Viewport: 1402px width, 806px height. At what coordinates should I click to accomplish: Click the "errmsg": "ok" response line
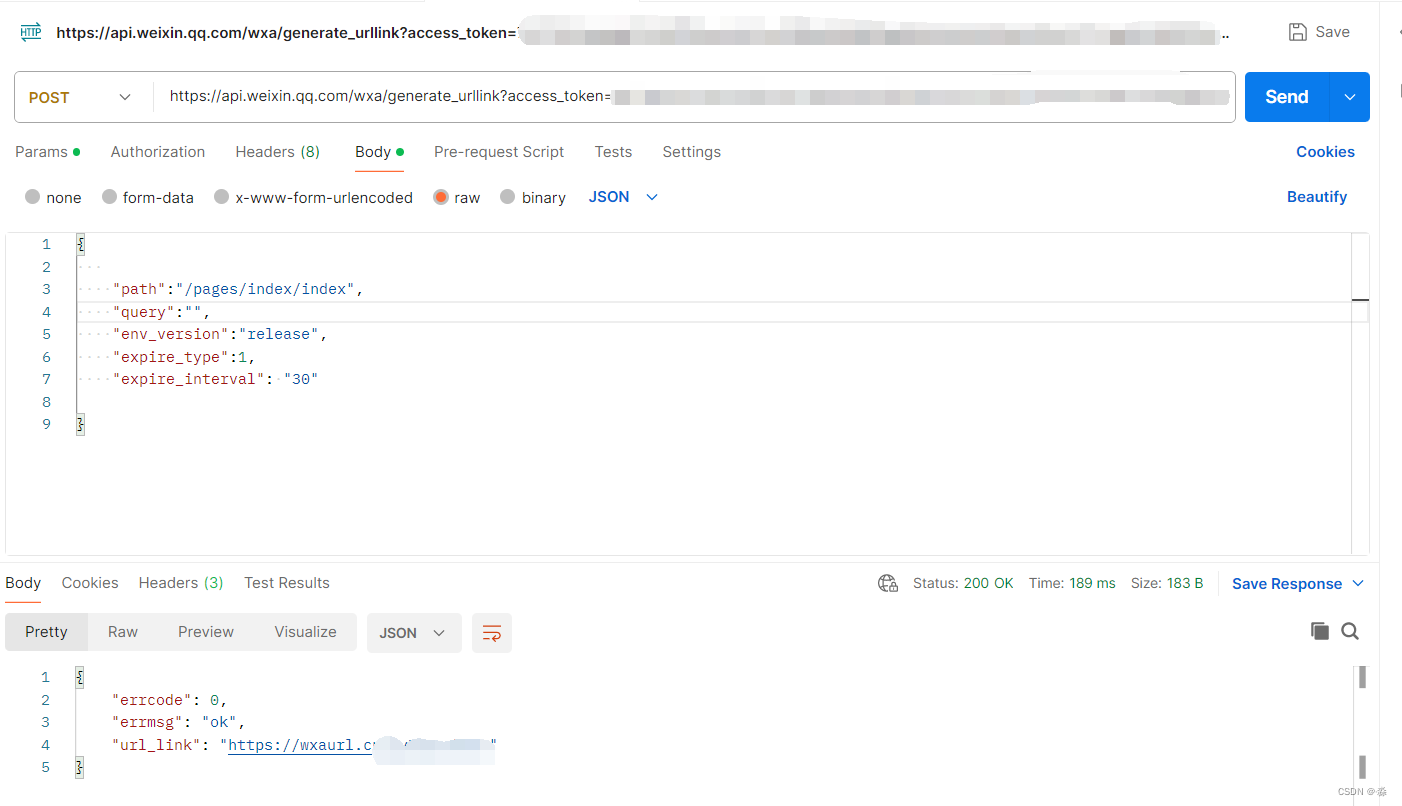(x=179, y=722)
